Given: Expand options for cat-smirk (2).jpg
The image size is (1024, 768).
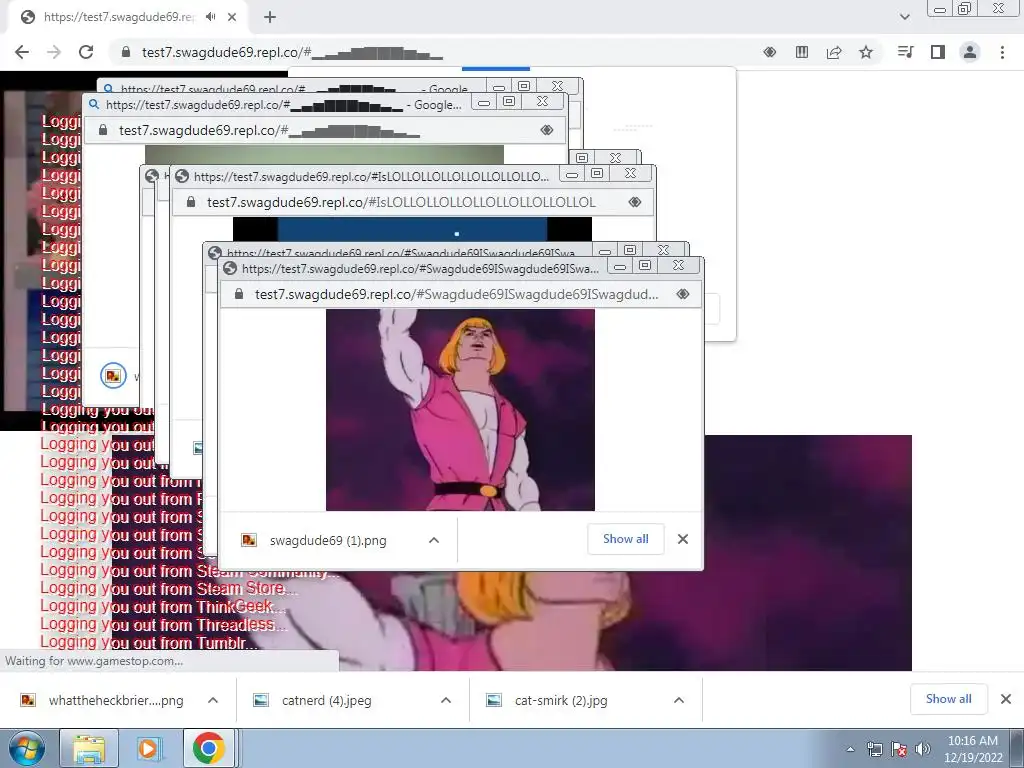Looking at the screenshot, I should tap(679, 700).
